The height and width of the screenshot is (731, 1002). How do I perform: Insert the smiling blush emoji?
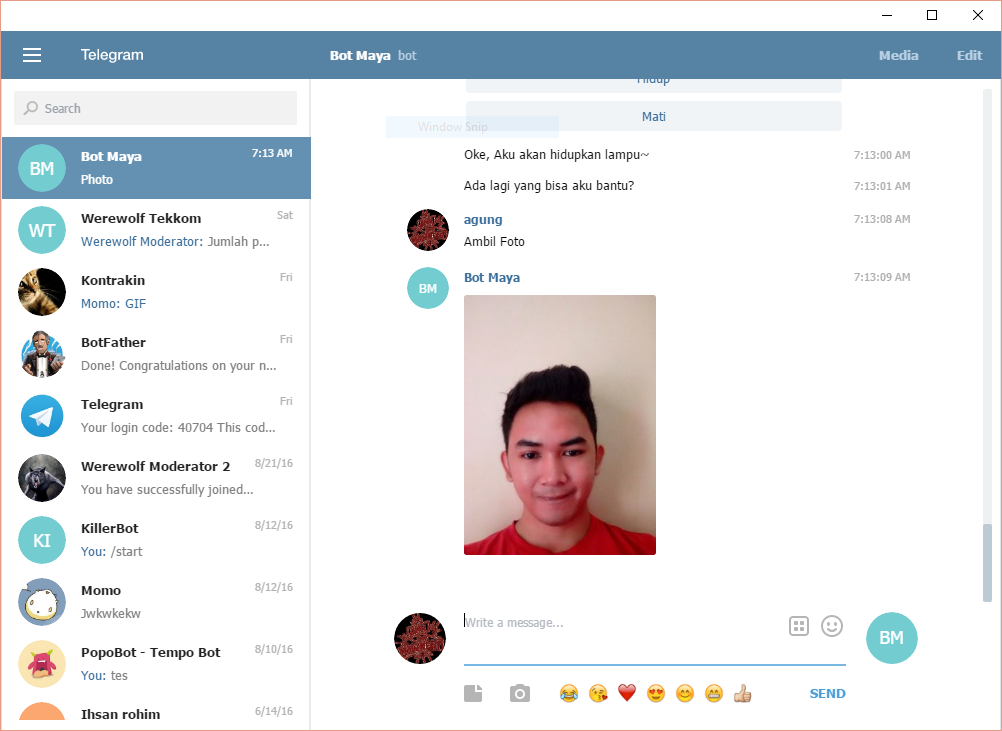click(684, 693)
